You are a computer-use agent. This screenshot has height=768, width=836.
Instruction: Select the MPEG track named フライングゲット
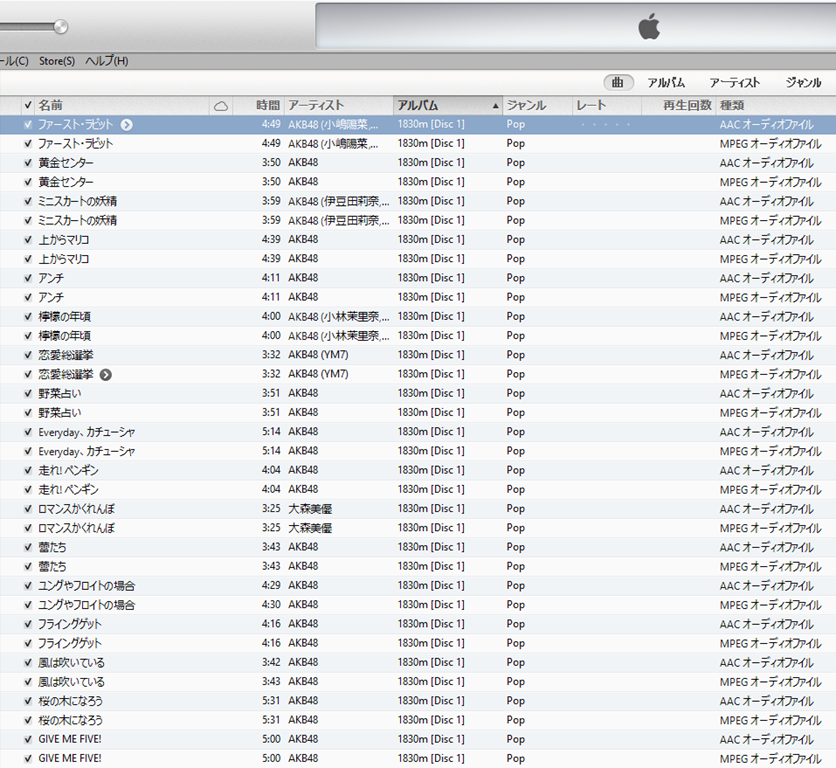tap(69, 643)
